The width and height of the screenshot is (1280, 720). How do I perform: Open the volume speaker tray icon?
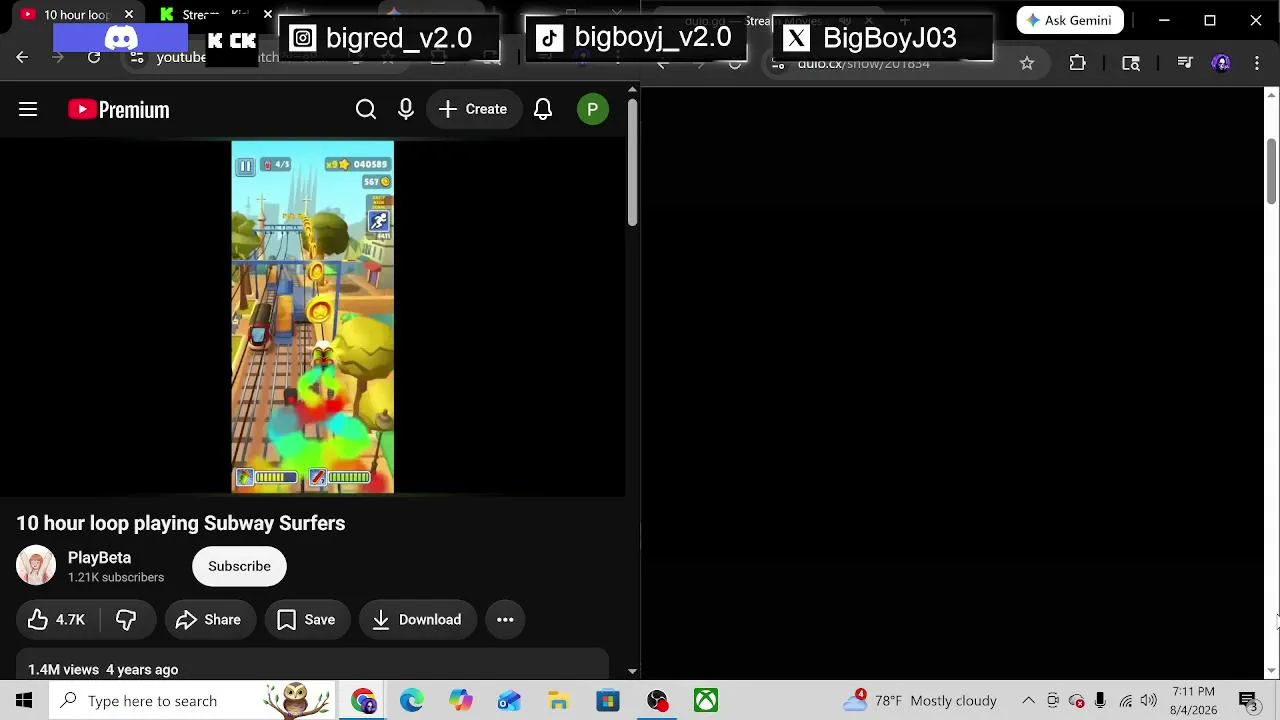coord(1149,701)
